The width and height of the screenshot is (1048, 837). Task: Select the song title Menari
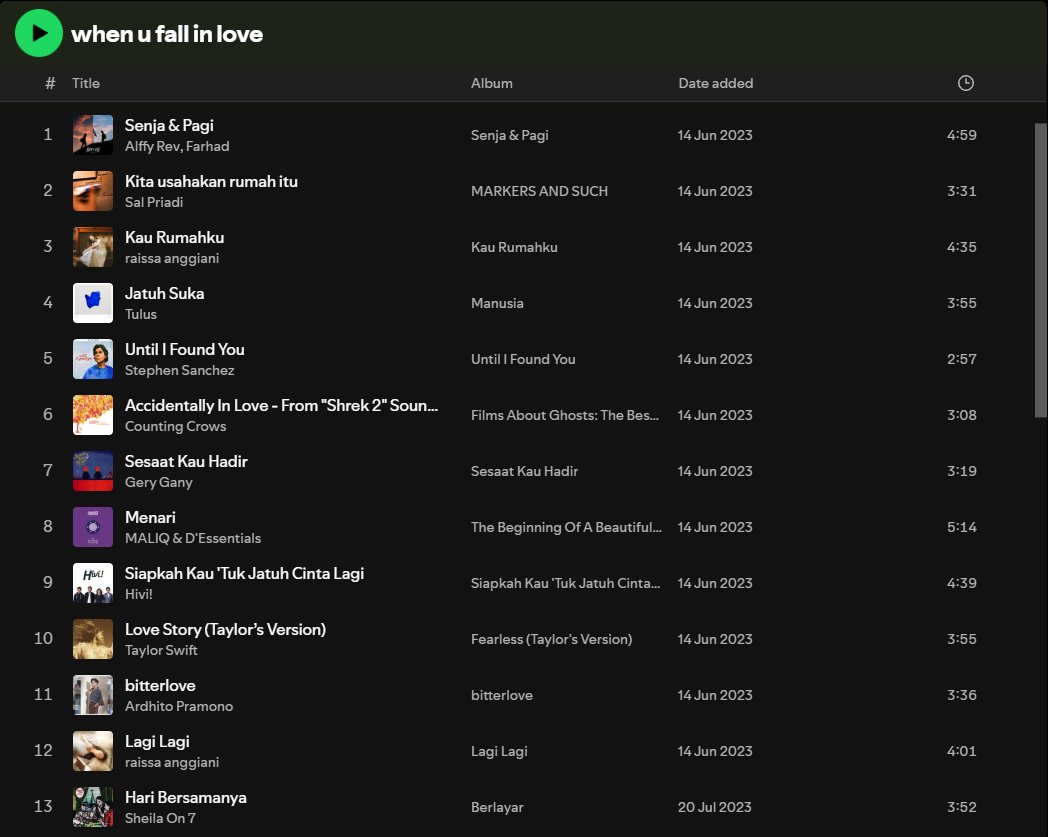pos(150,517)
